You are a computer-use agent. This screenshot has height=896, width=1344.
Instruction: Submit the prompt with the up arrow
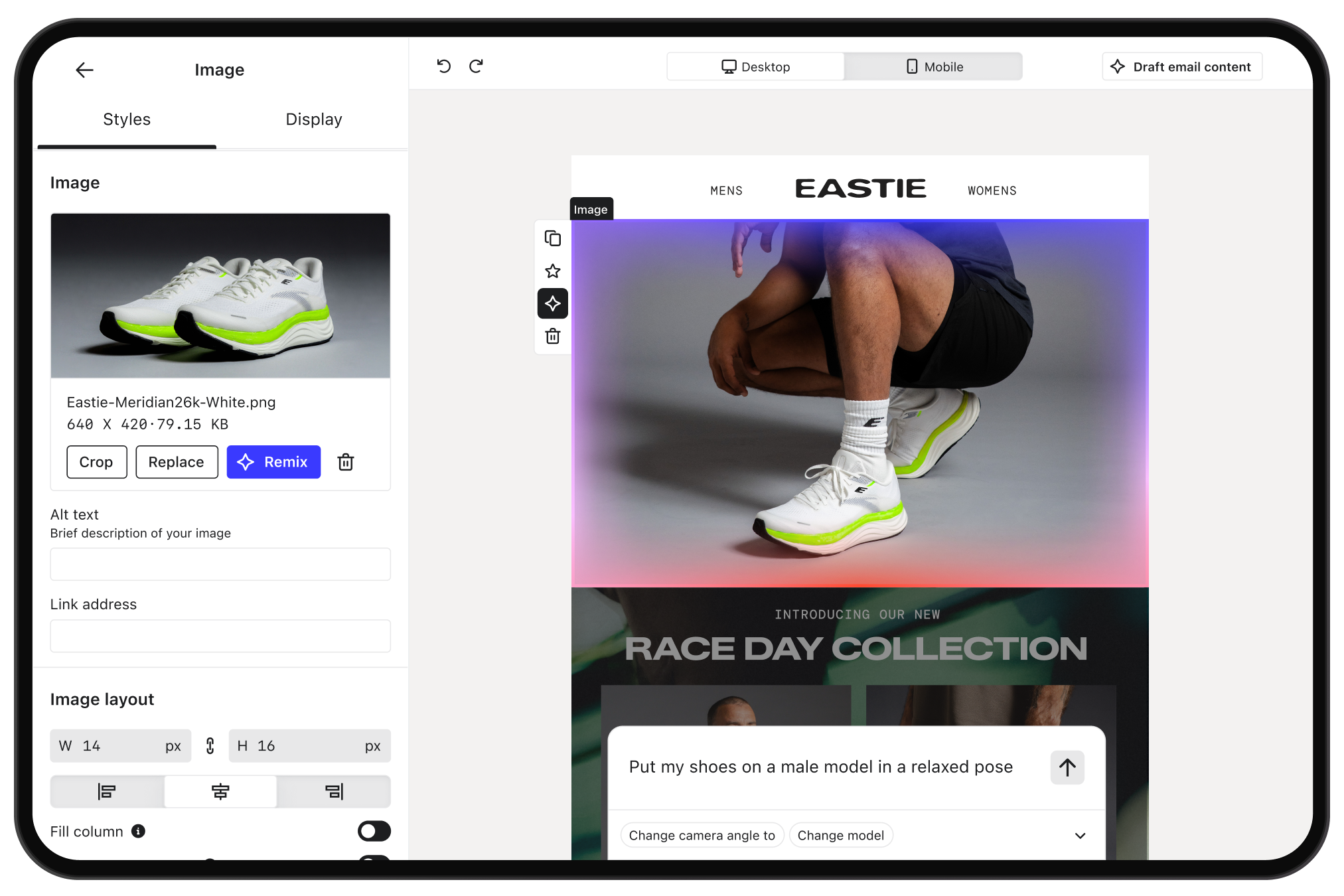[x=1067, y=767]
